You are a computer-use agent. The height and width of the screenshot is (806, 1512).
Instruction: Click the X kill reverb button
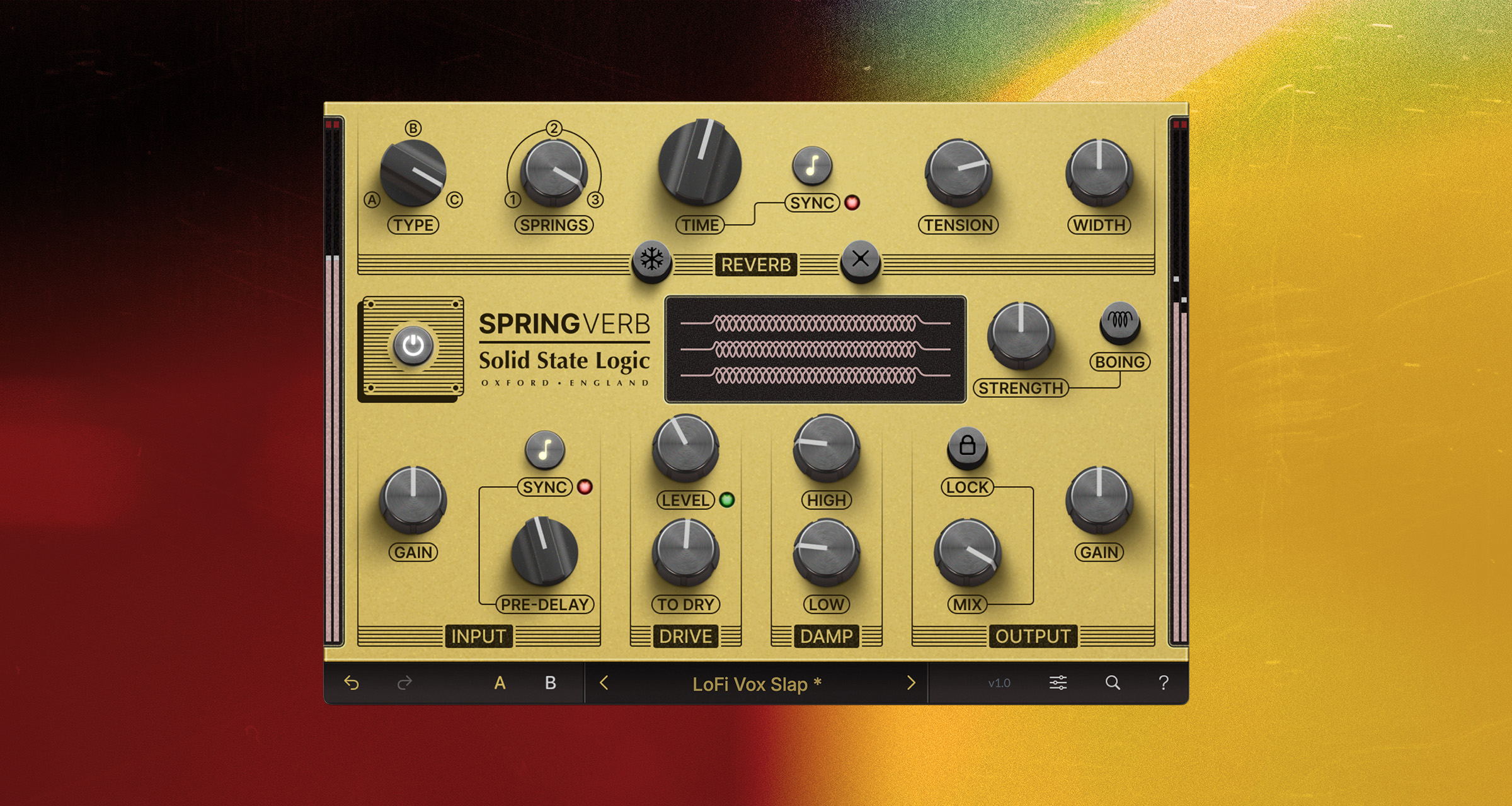pos(860,259)
